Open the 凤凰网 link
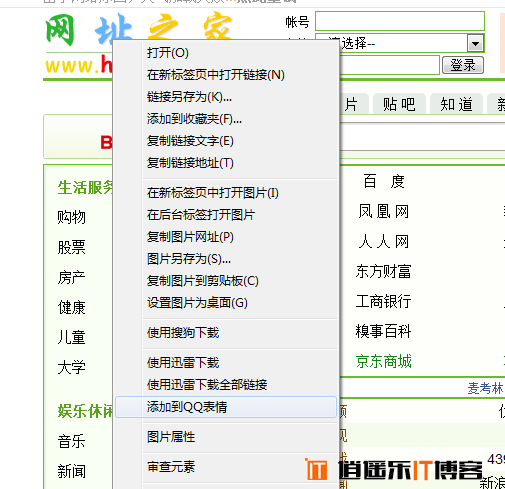The height and width of the screenshot is (489, 505). click(x=384, y=212)
